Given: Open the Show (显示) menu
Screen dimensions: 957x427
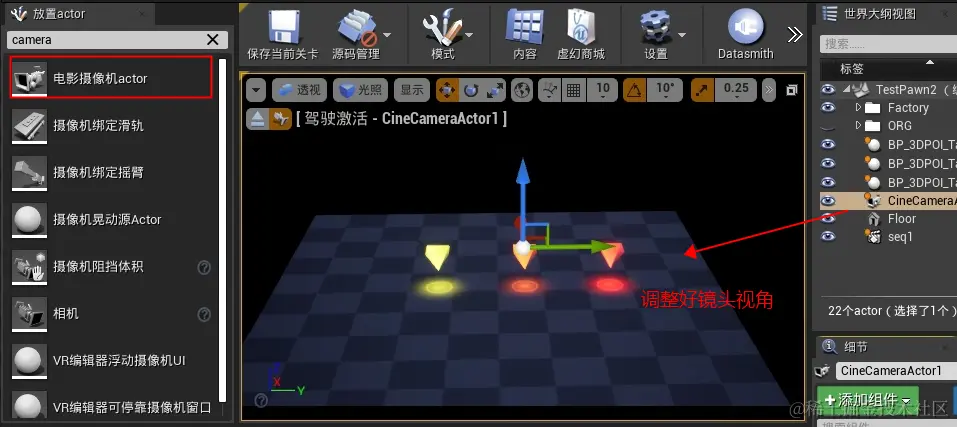Looking at the screenshot, I should (412, 90).
